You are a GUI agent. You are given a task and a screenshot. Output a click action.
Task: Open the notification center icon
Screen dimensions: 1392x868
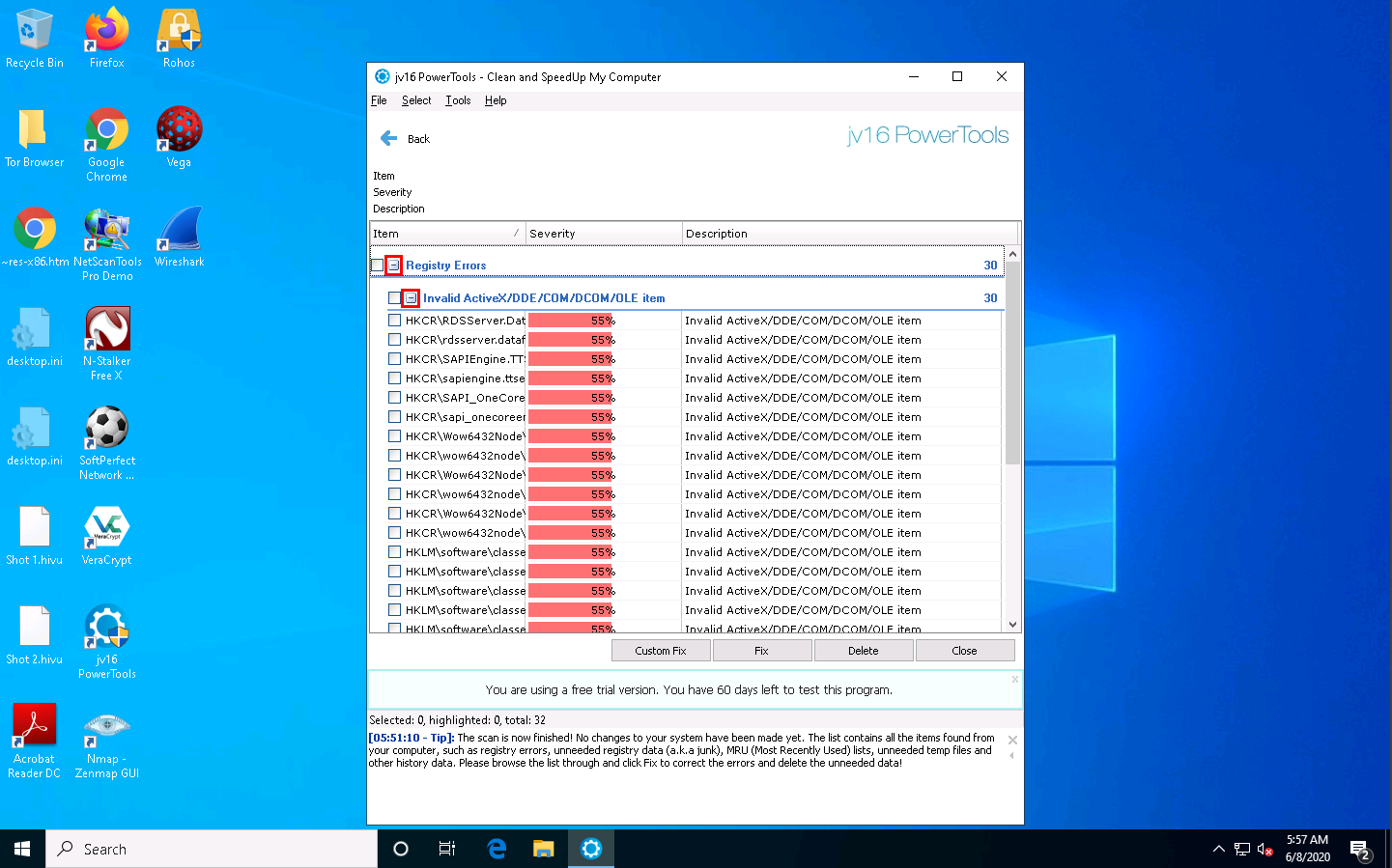1361,851
